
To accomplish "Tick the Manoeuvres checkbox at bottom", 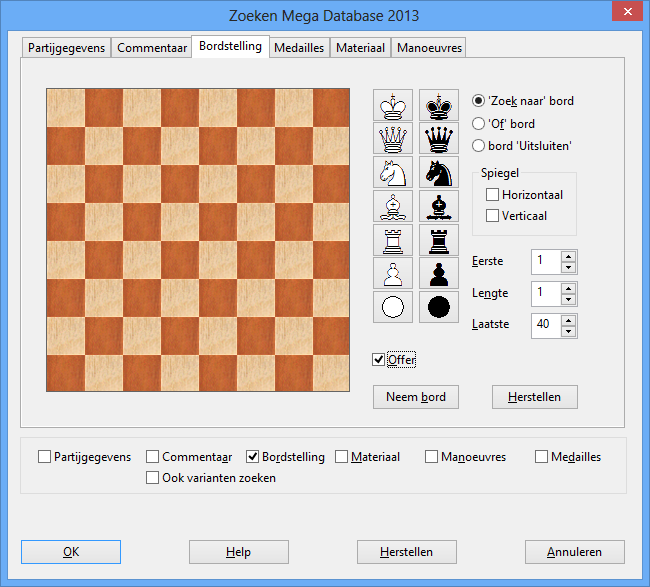I will [432, 457].
